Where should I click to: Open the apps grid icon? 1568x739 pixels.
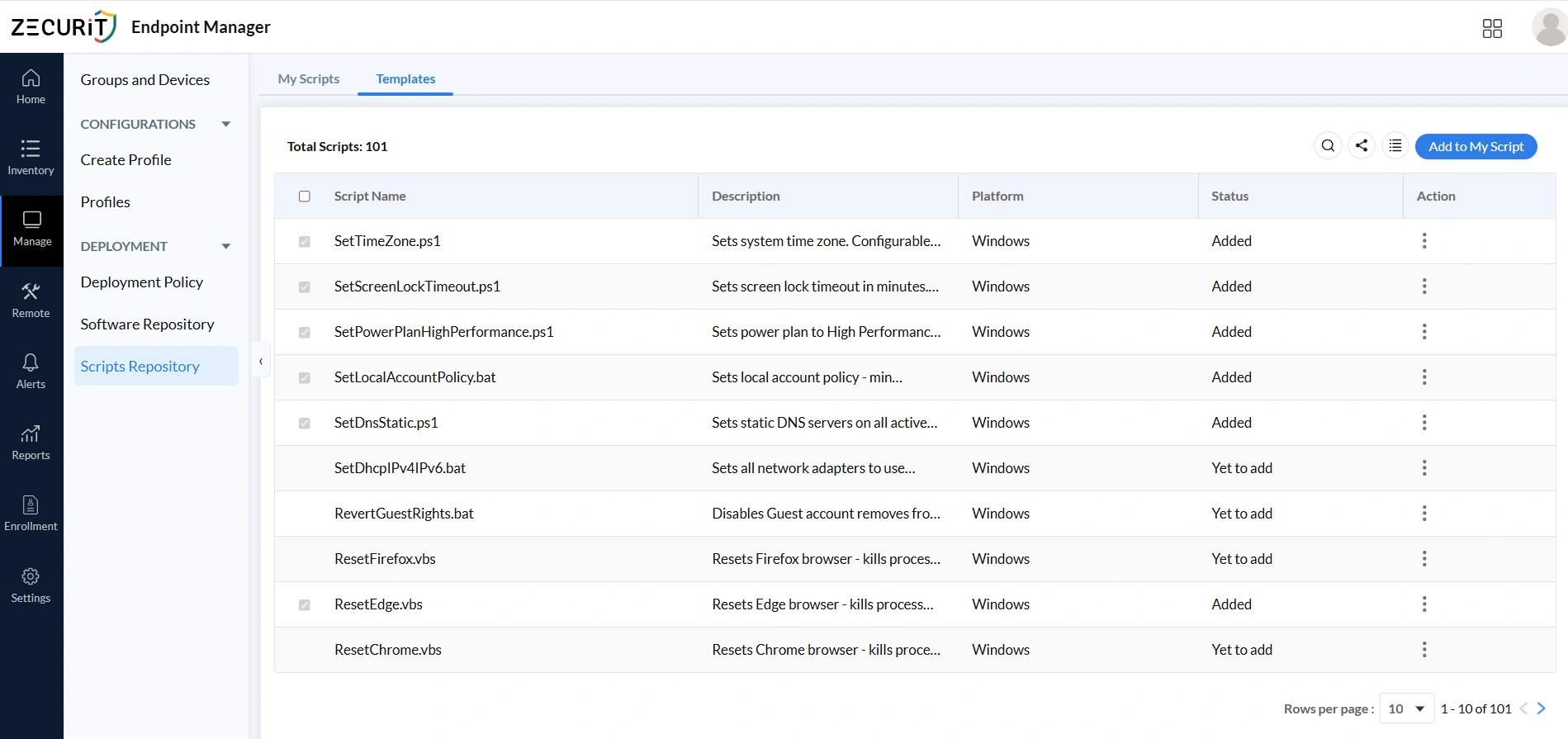tap(1492, 29)
